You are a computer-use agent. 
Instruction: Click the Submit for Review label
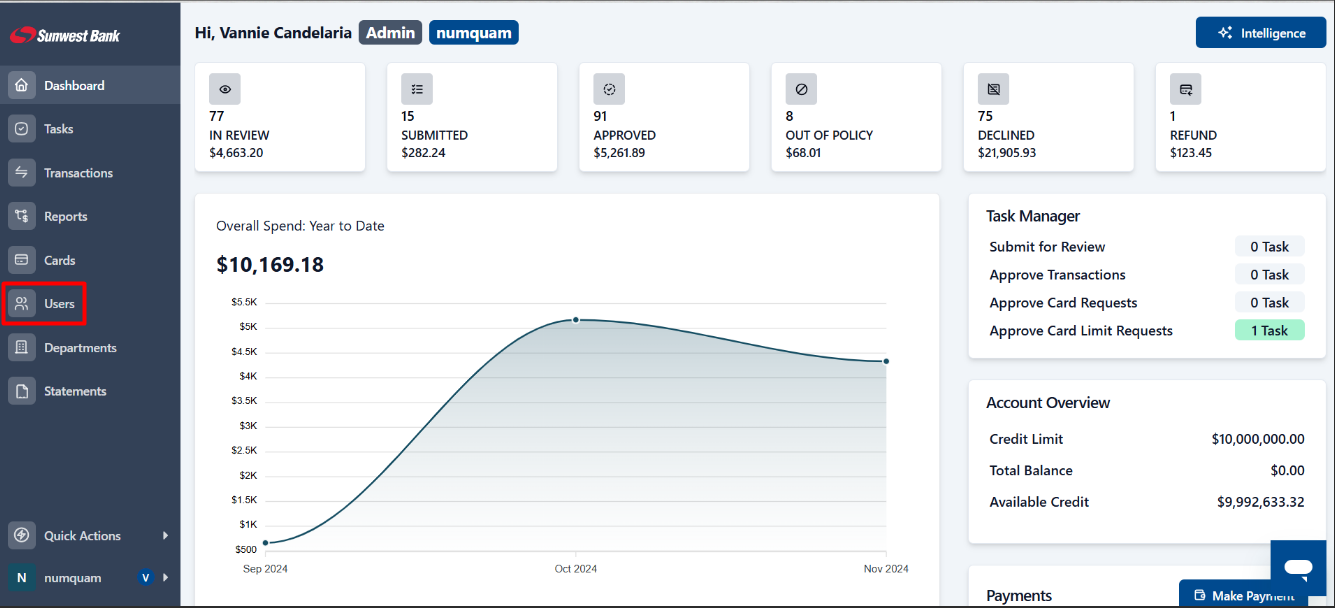pyautogui.click(x=1047, y=246)
